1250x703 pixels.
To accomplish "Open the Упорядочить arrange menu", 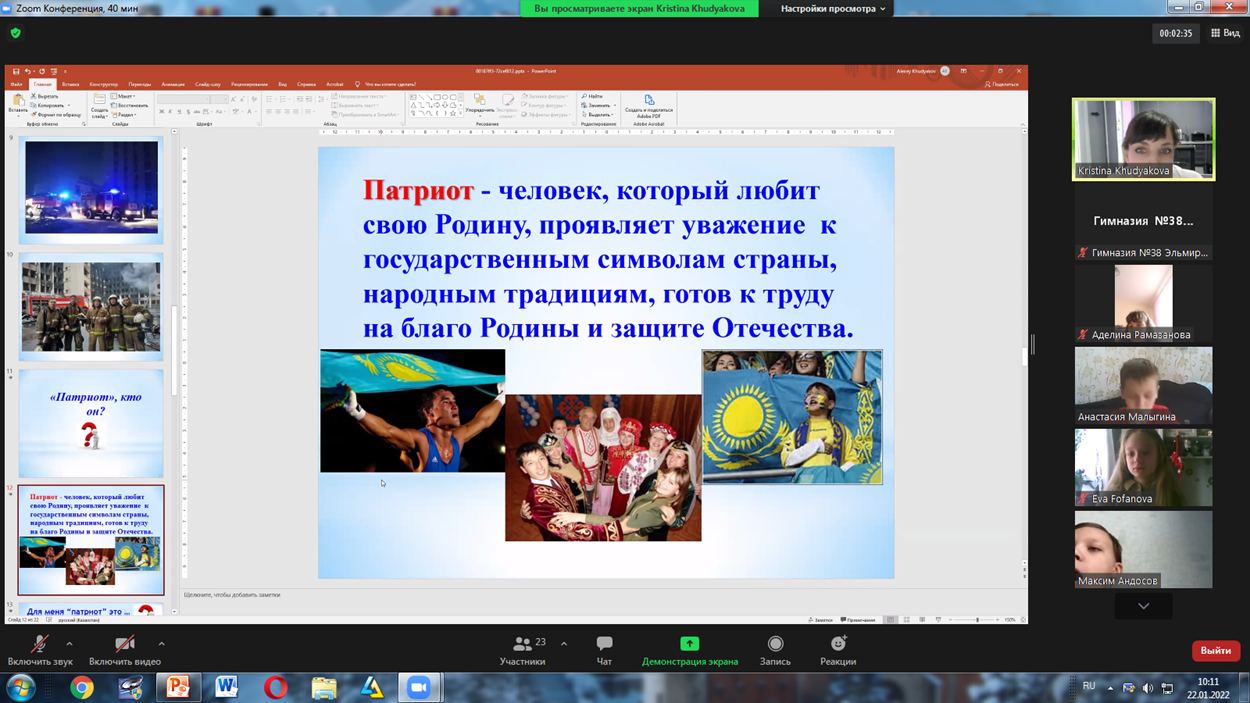I will click(479, 106).
